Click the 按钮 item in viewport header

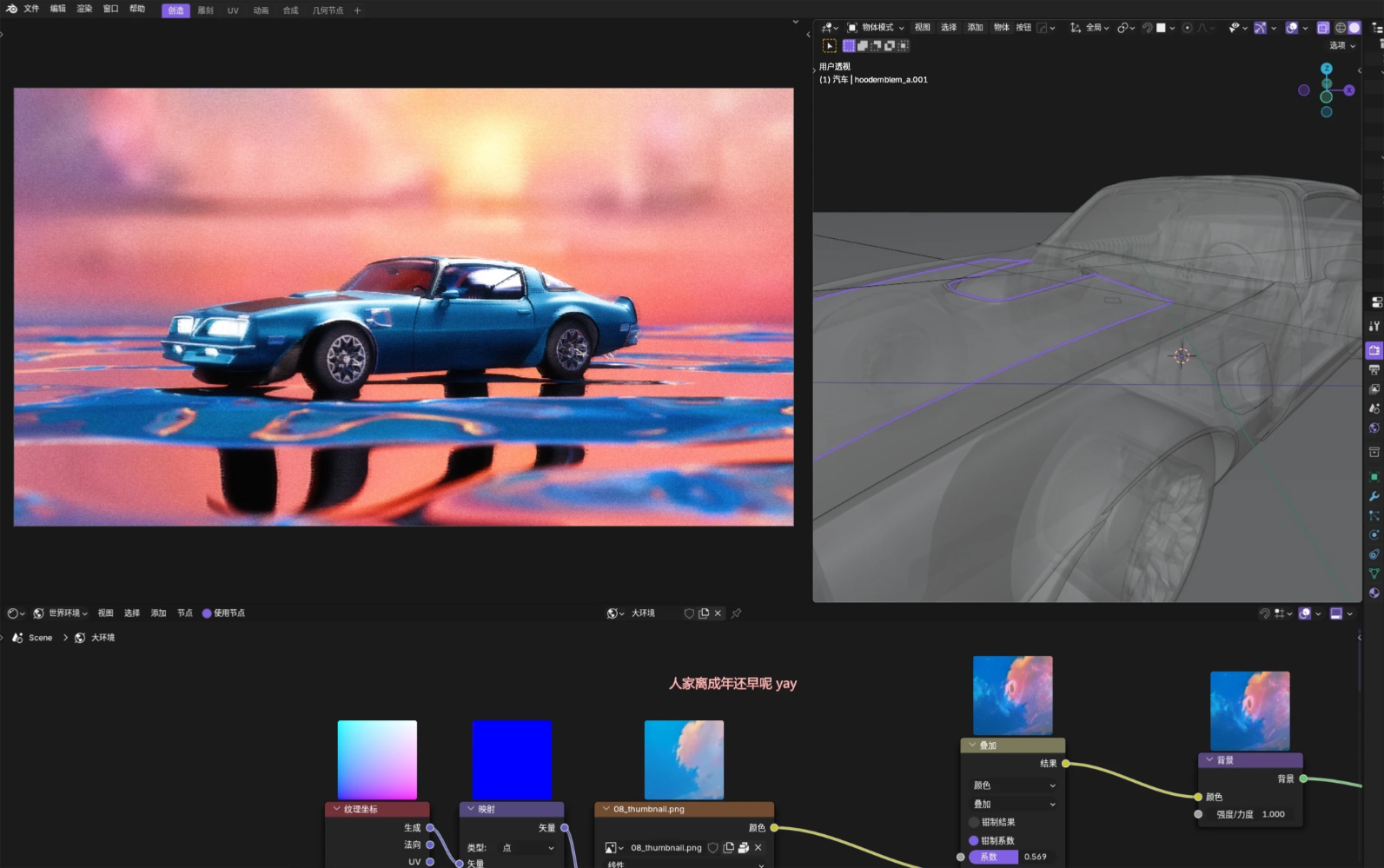click(x=1023, y=28)
